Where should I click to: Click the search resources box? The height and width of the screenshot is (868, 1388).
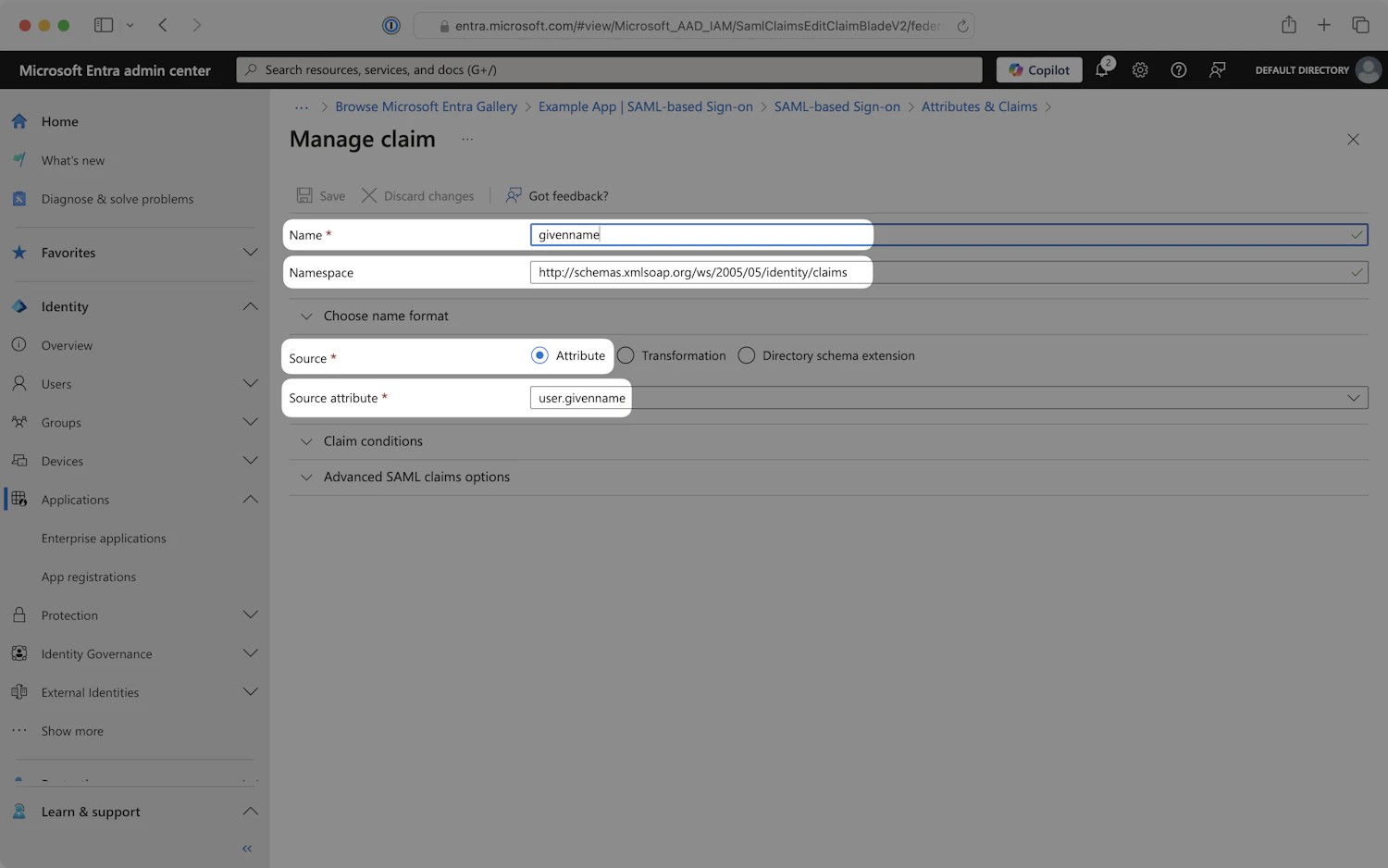609,69
